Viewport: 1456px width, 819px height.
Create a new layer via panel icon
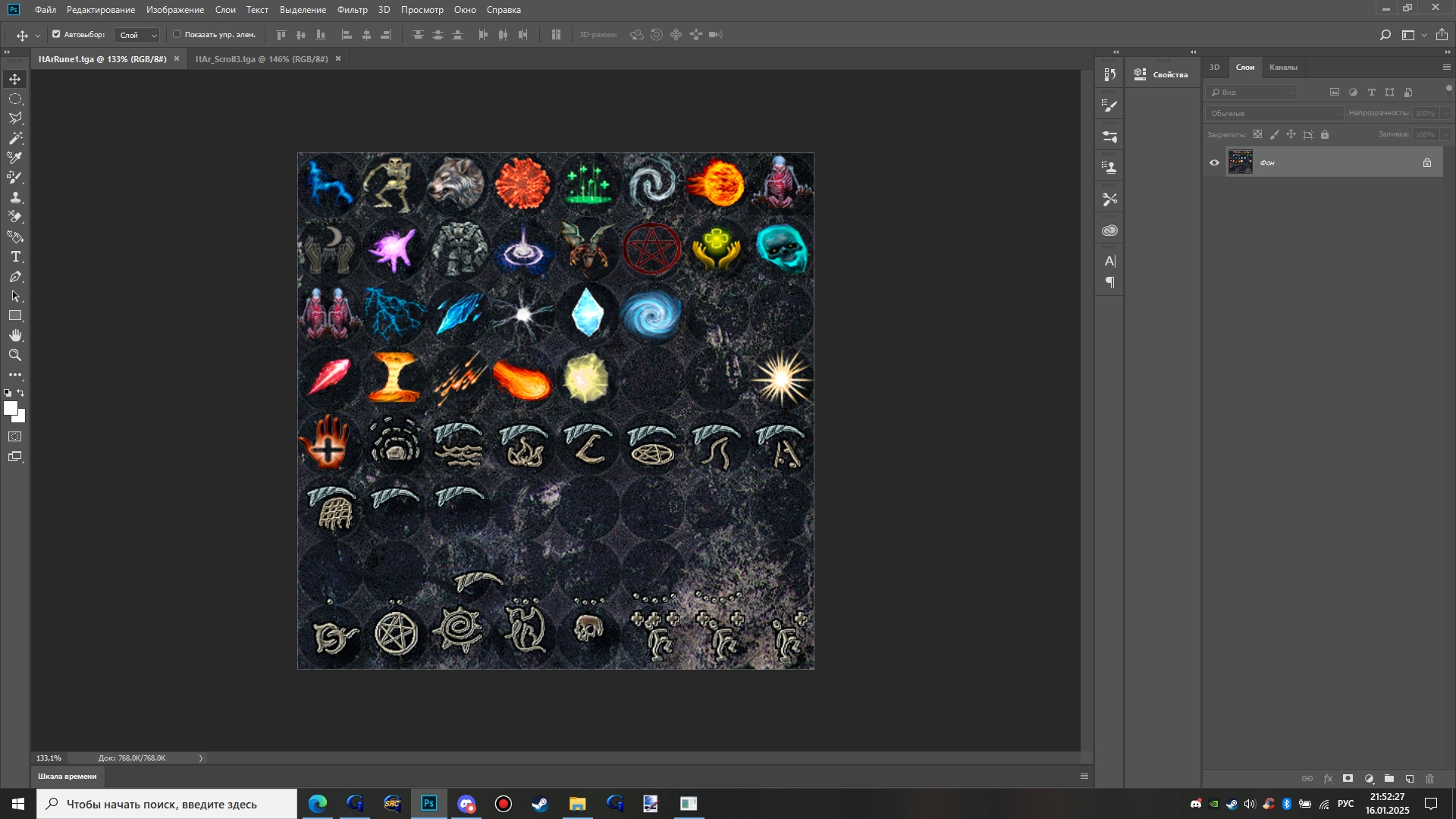click(x=1410, y=779)
